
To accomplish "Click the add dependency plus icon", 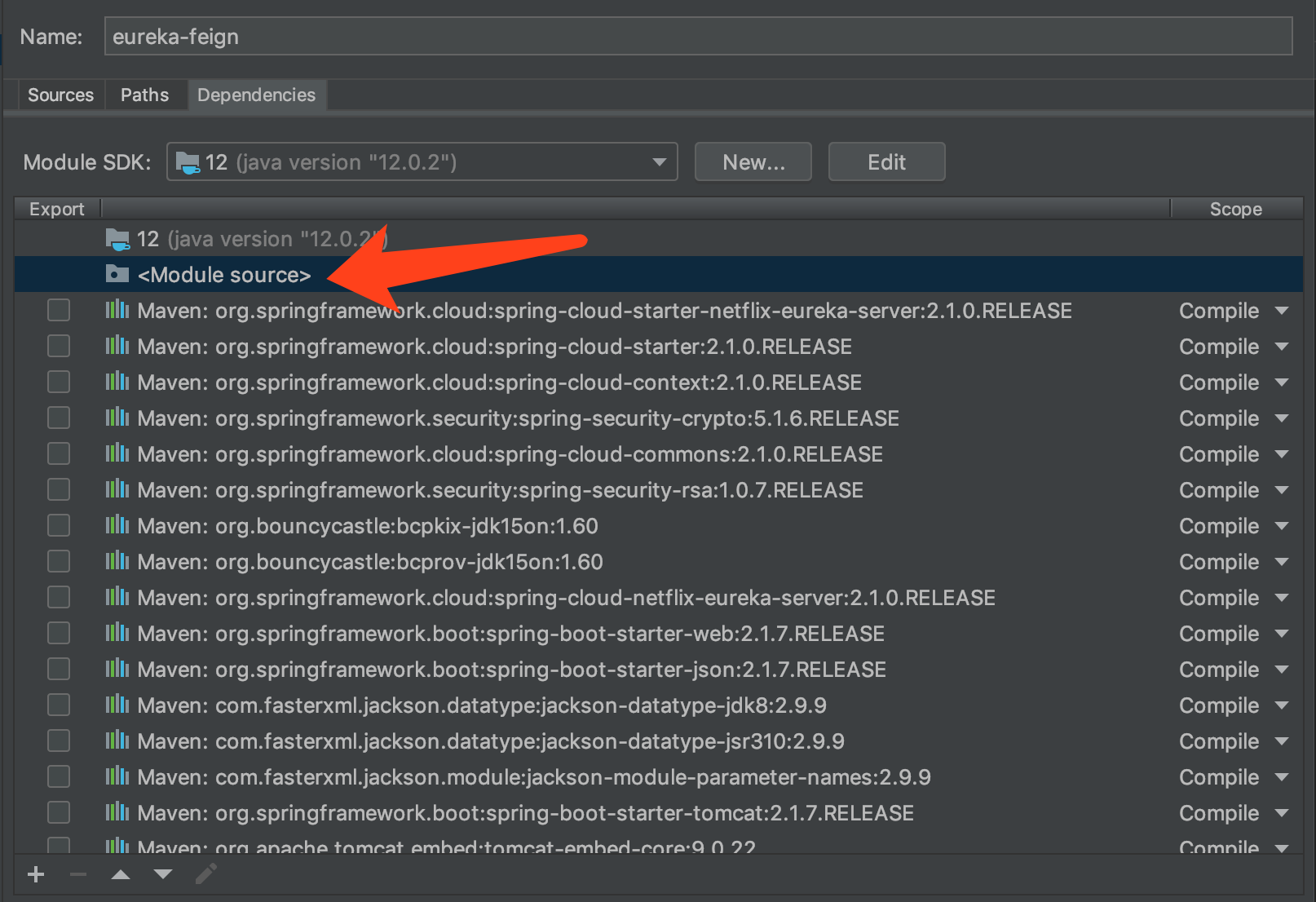I will [x=36, y=873].
